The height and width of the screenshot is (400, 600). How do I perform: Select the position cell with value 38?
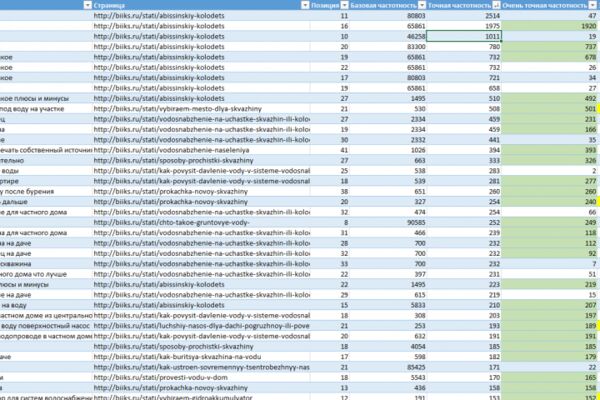point(329,191)
